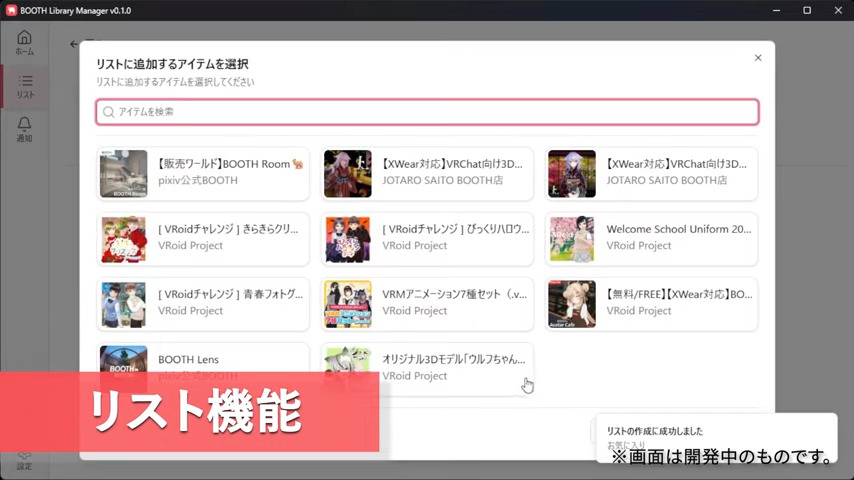Choose Welcome School Uniform item

pyautogui.click(x=651, y=238)
